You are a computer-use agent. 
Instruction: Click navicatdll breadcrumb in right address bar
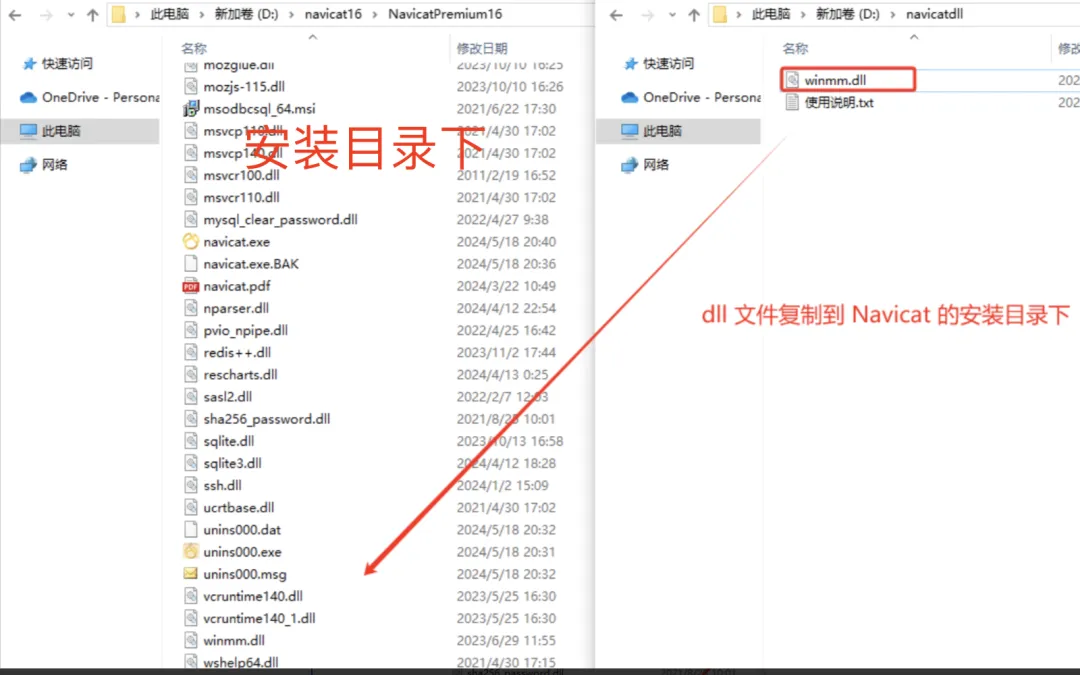pyautogui.click(x=935, y=14)
